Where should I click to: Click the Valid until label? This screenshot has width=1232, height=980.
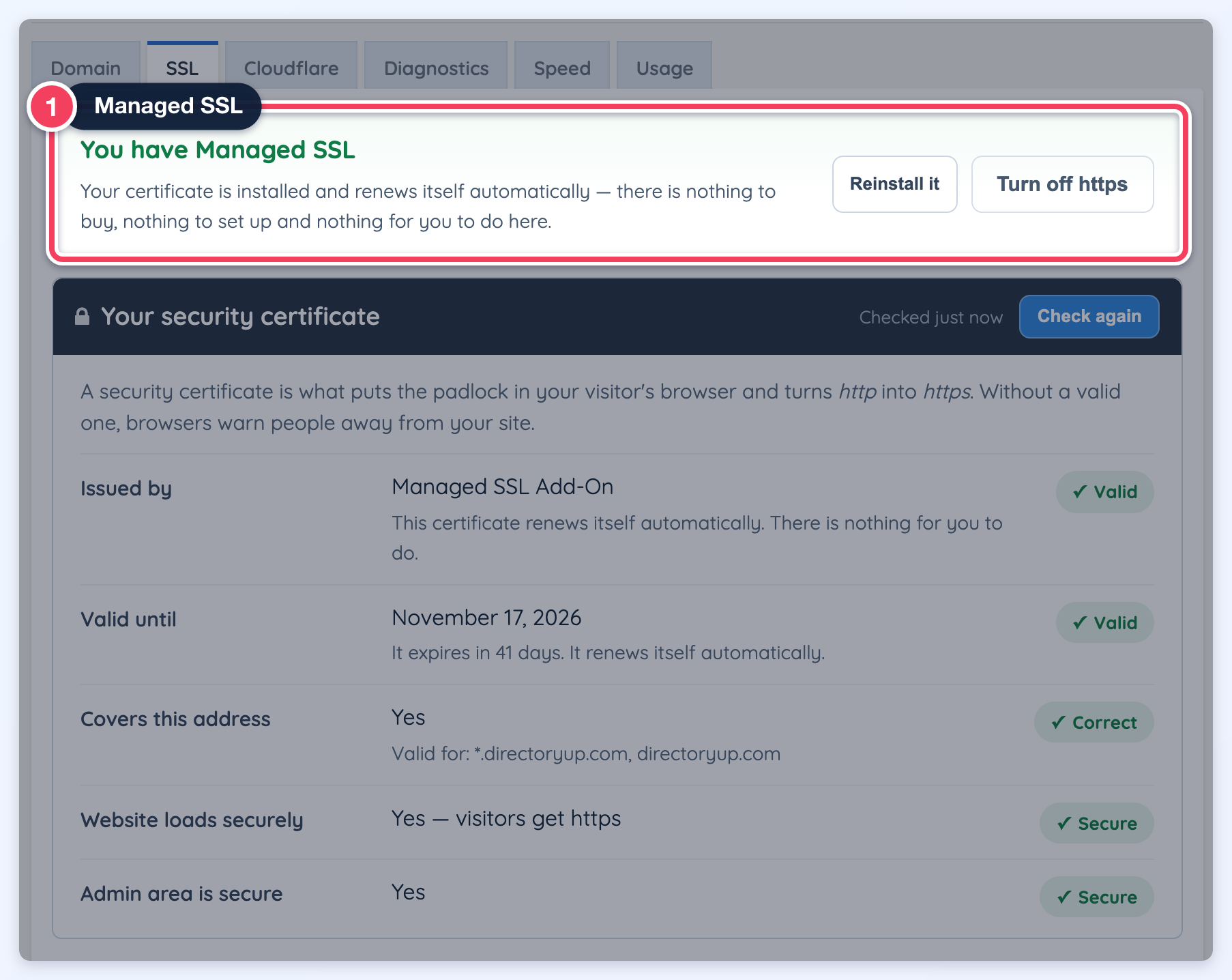[128, 620]
